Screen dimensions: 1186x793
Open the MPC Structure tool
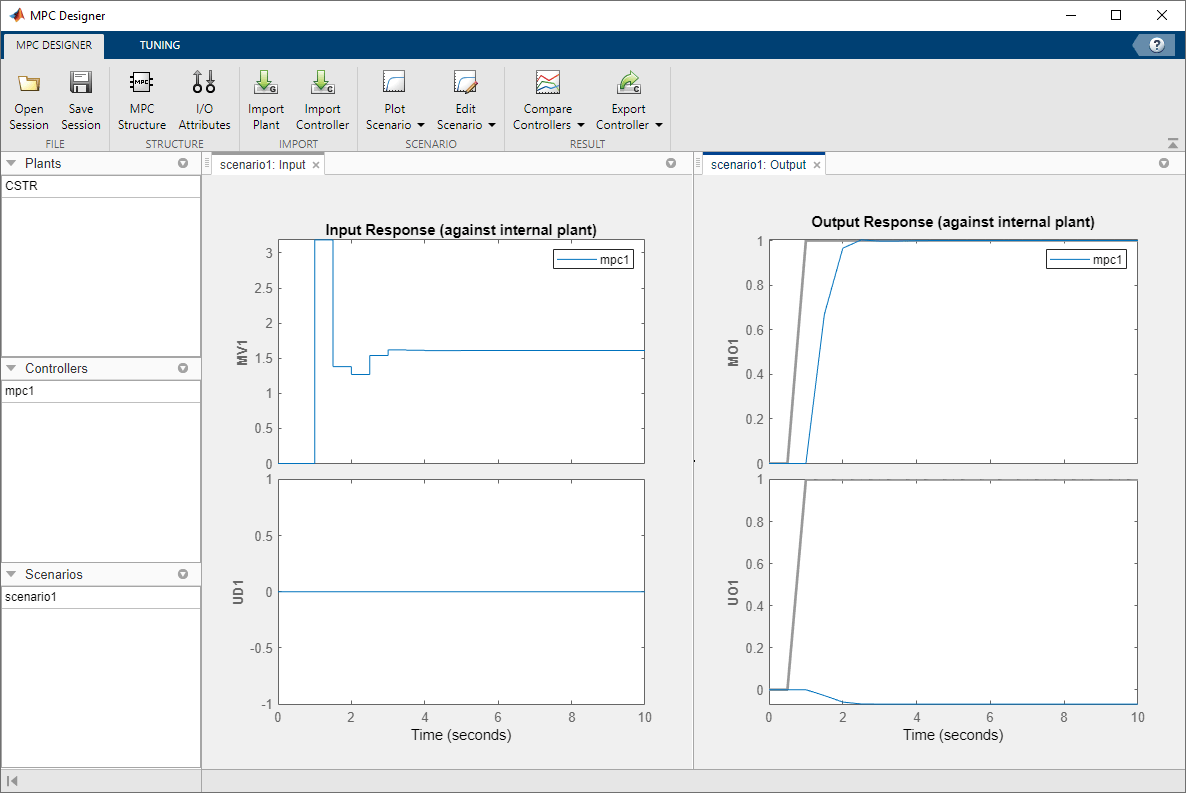[141, 101]
